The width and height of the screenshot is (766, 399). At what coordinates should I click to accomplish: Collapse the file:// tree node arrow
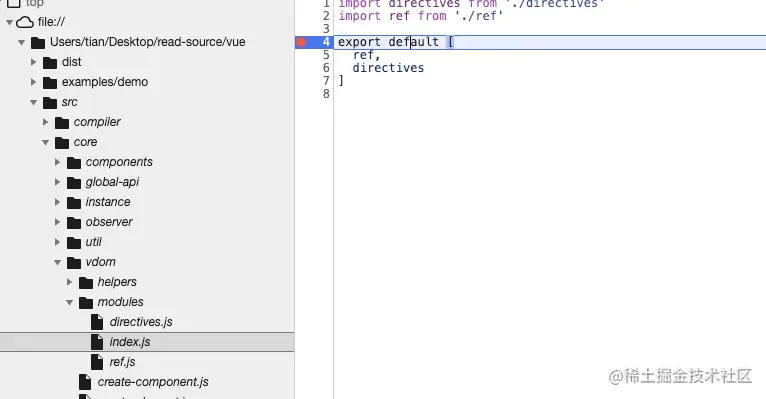(9, 22)
